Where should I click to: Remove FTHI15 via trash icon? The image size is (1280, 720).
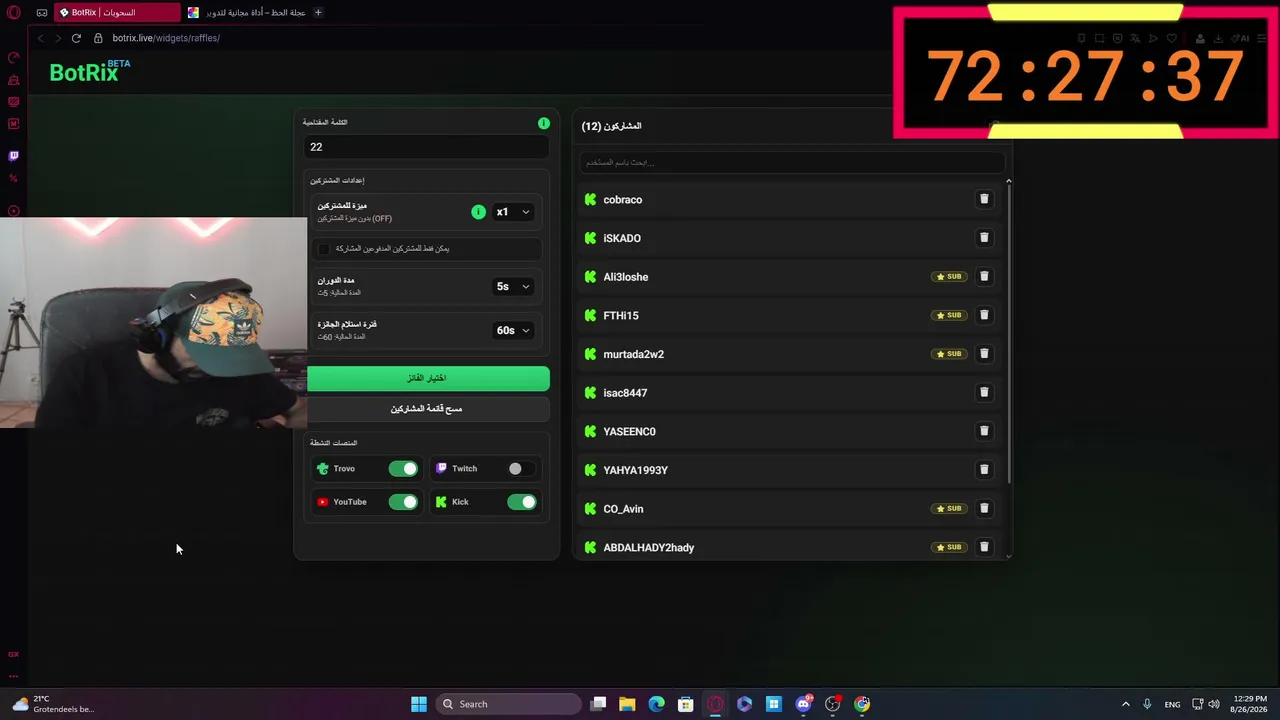point(984,315)
